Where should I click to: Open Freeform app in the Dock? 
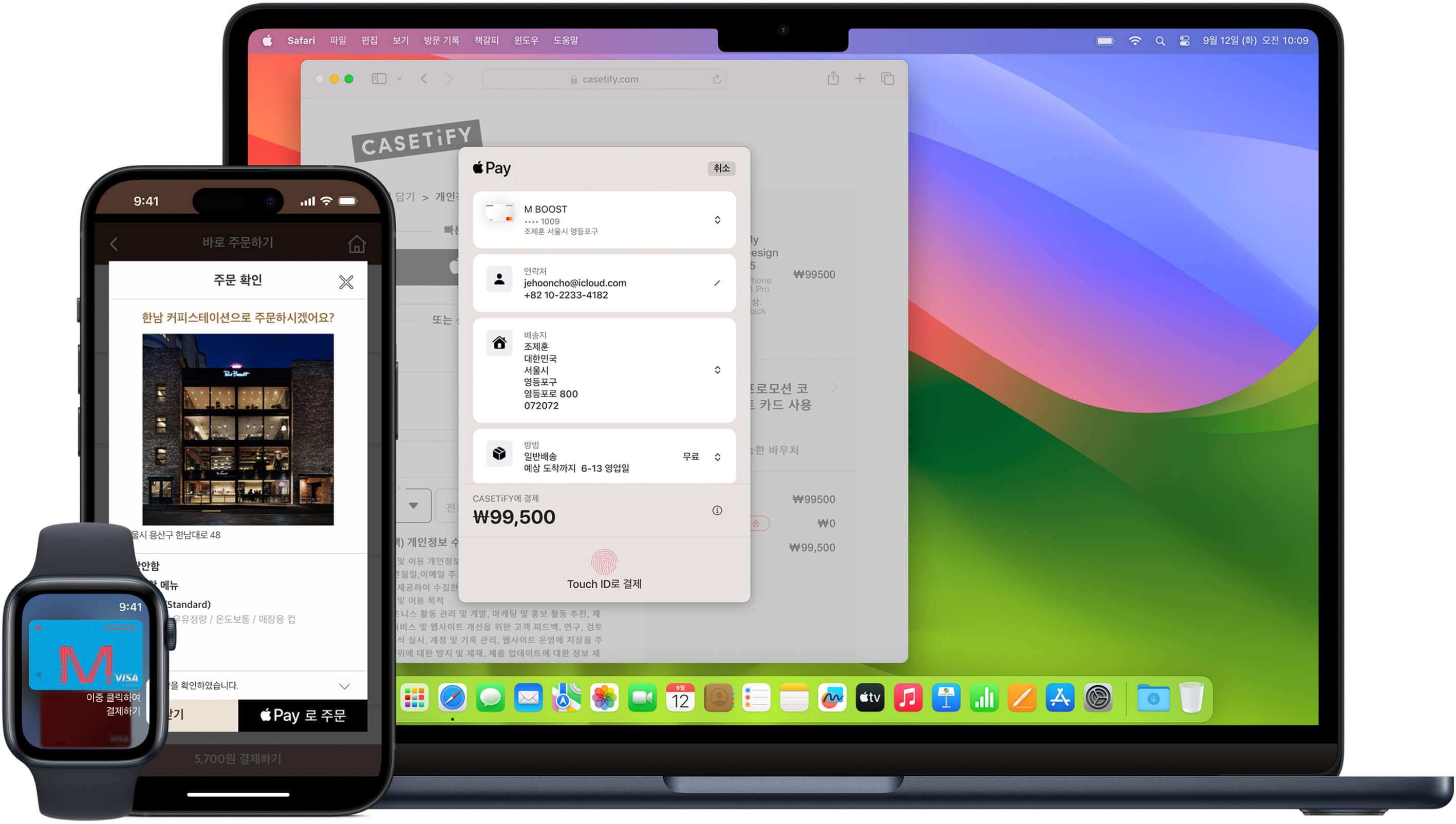(832, 698)
